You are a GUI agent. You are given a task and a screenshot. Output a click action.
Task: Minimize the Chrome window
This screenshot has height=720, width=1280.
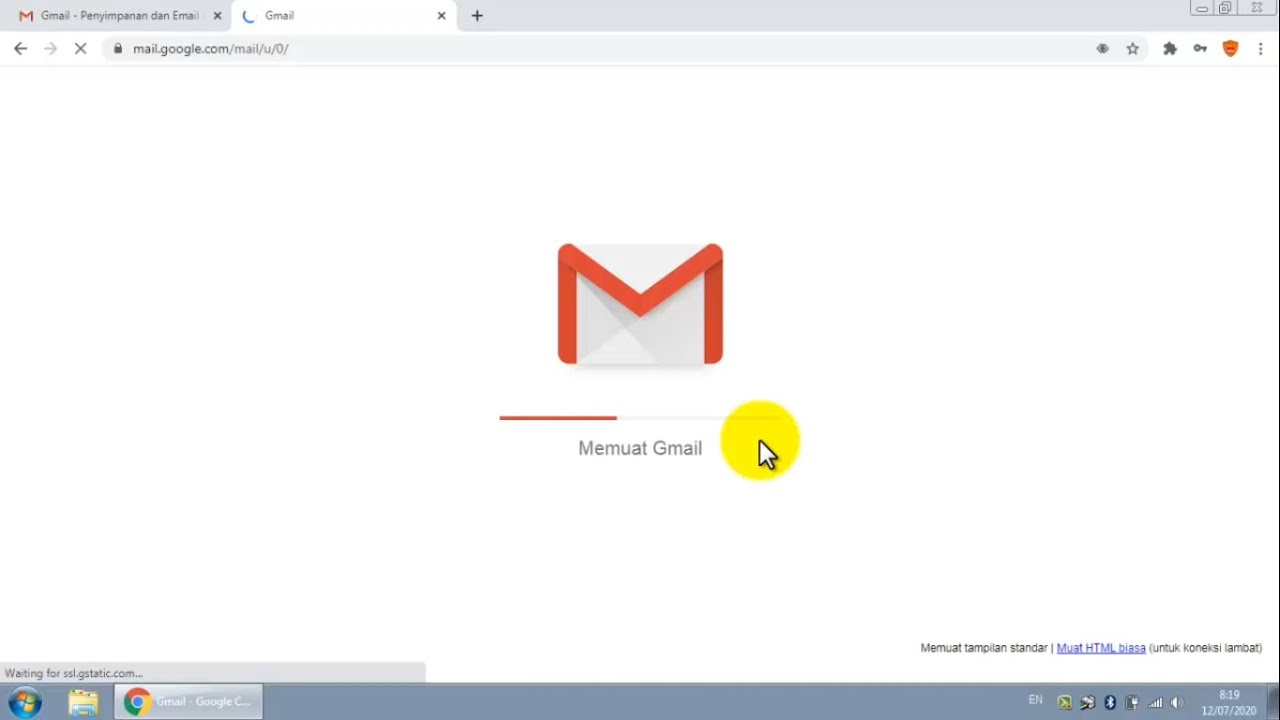[1202, 8]
